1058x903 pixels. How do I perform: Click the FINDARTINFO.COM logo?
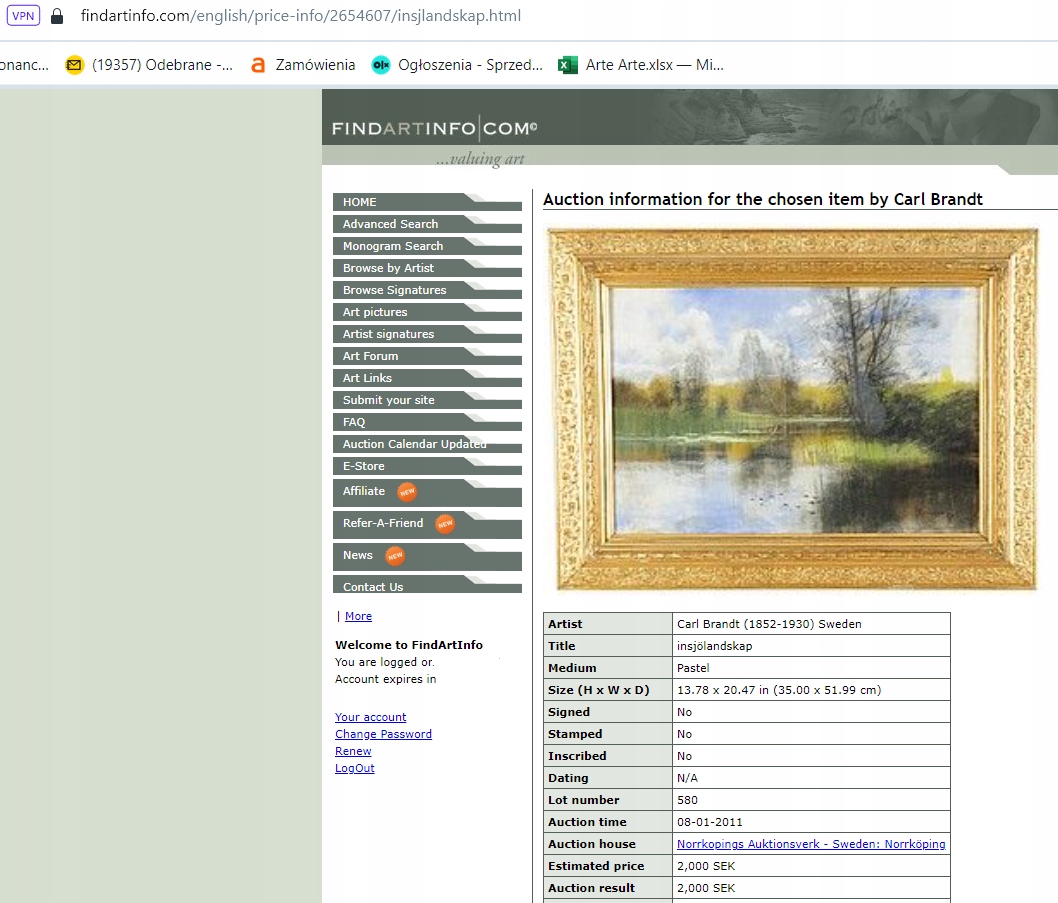click(435, 128)
